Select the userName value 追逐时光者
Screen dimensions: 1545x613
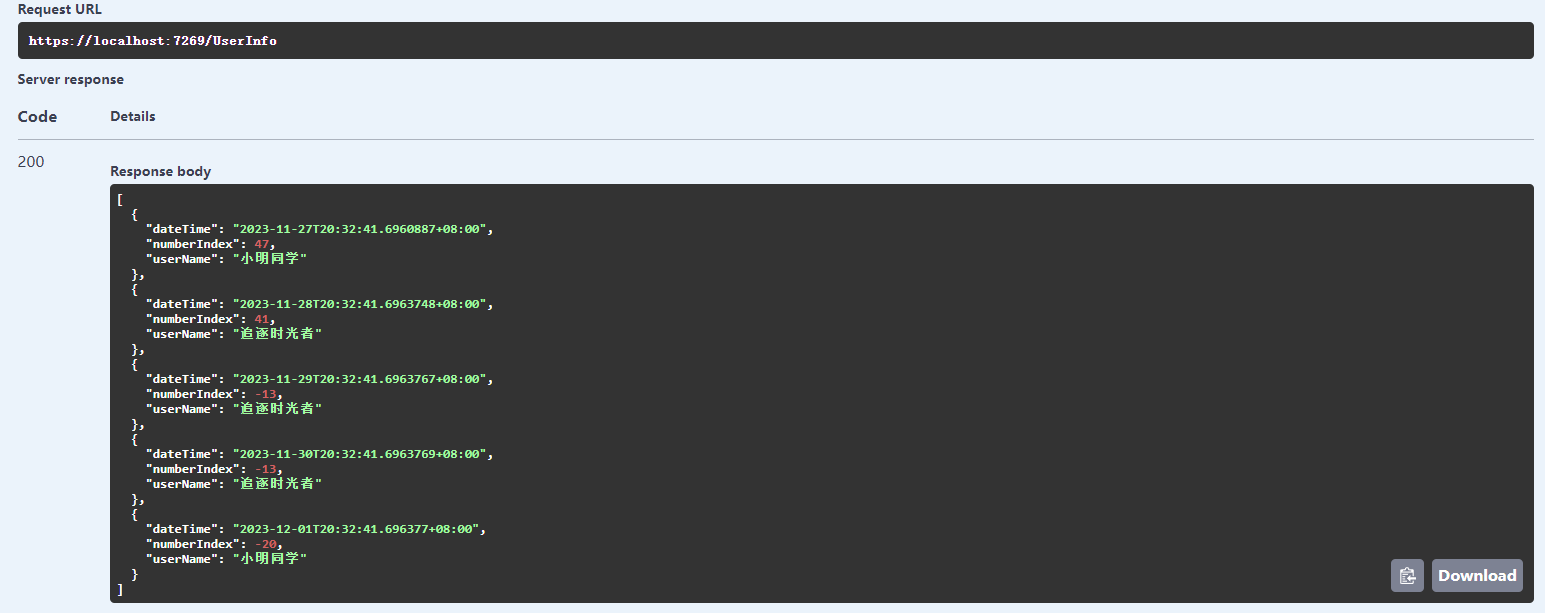point(277,333)
